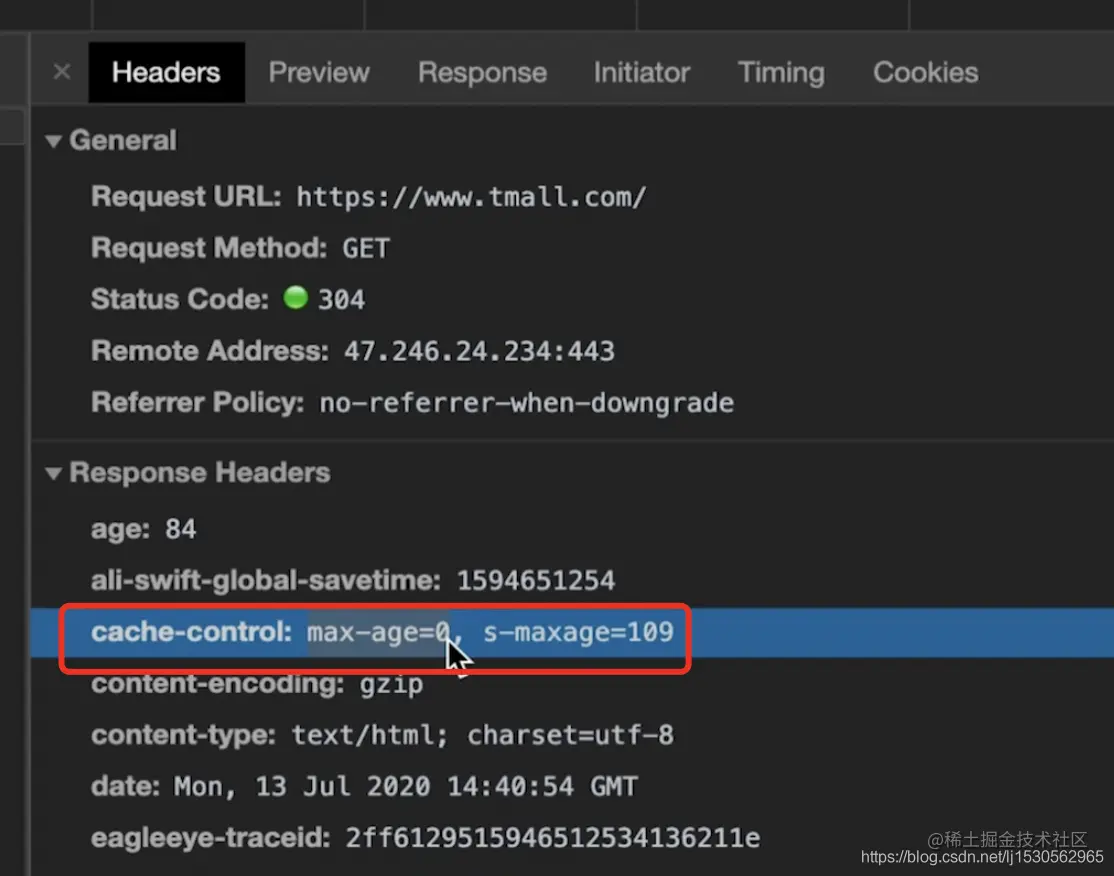Viewport: 1114px width, 876px height.
Task: Switch to the Initiator tab
Action: (x=642, y=72)
